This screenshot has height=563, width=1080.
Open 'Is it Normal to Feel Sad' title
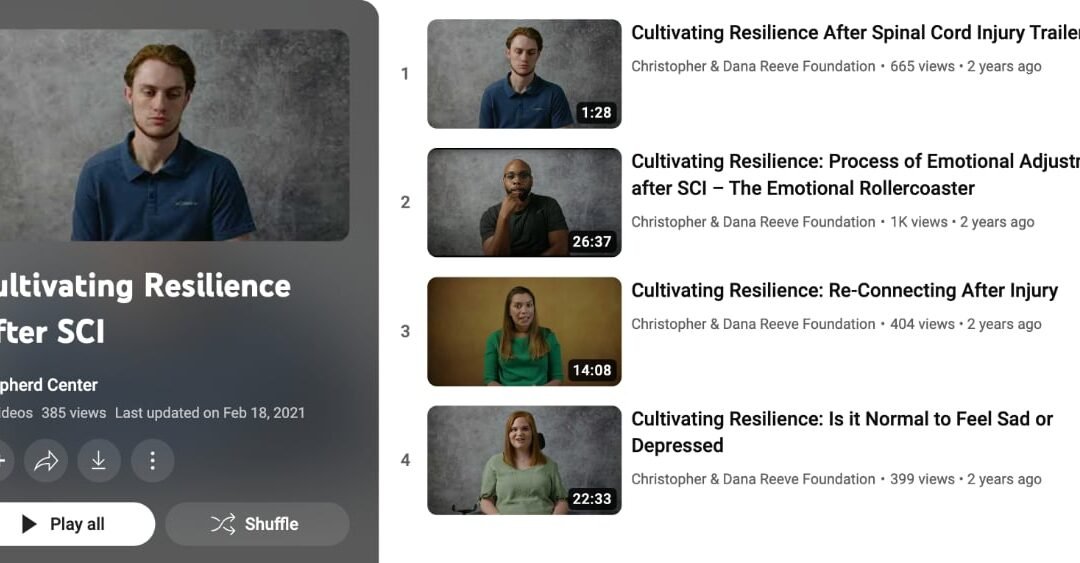click(842, 432)
